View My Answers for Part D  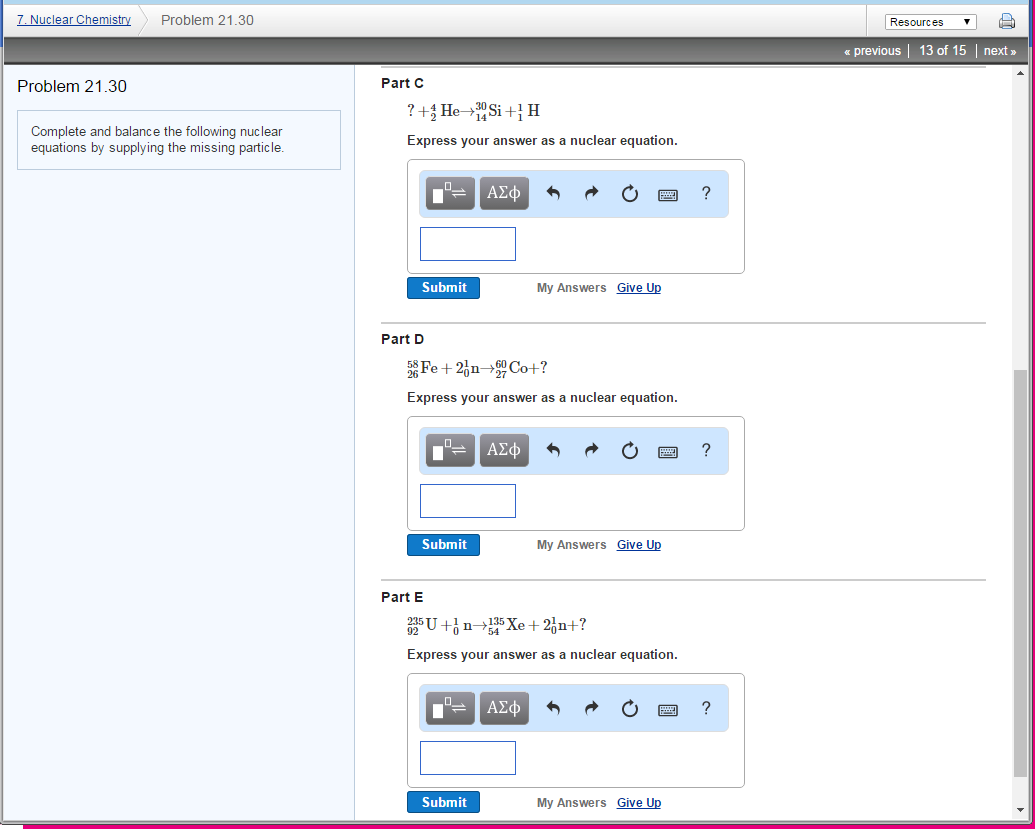coord(571,544)
